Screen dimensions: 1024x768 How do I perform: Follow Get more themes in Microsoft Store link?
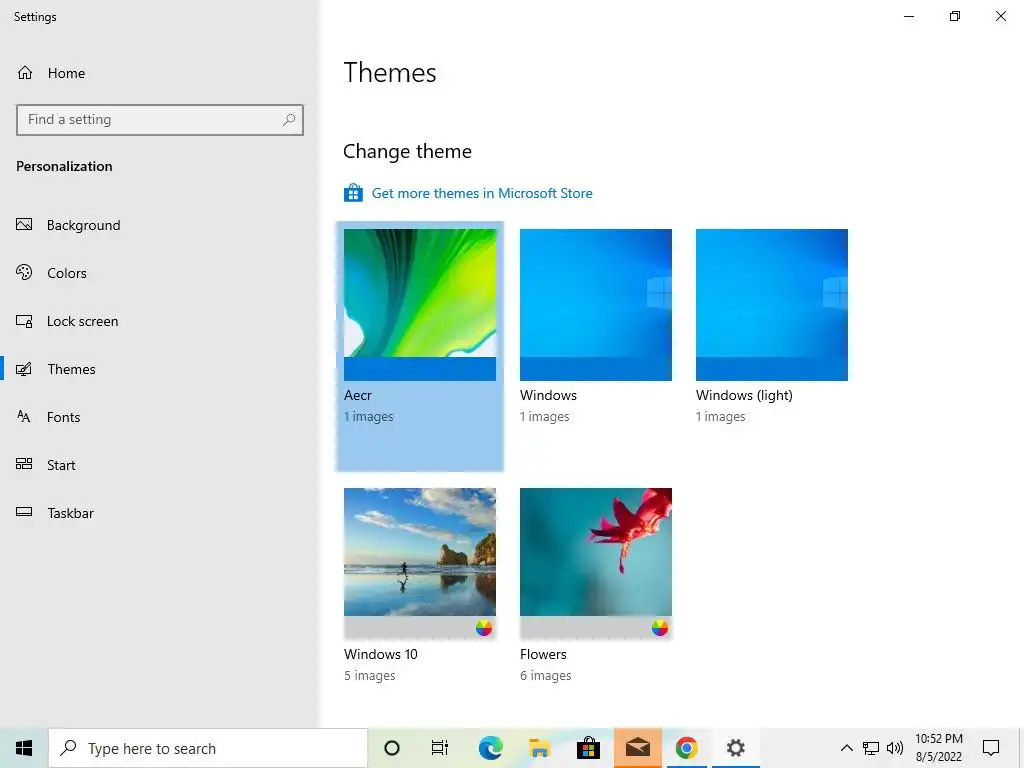(x=482, y=193)
